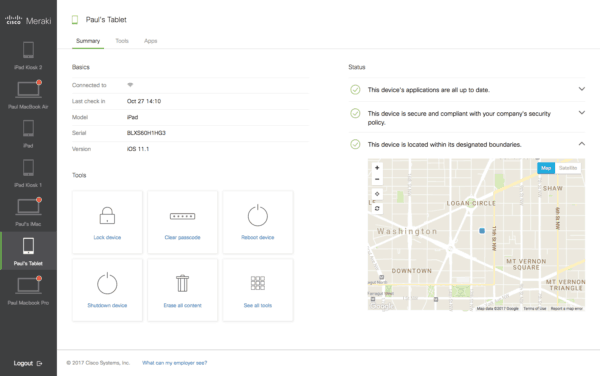The image size is (600, 376).
Task: Click the iOS 11.1 version value
Action: 138,149
